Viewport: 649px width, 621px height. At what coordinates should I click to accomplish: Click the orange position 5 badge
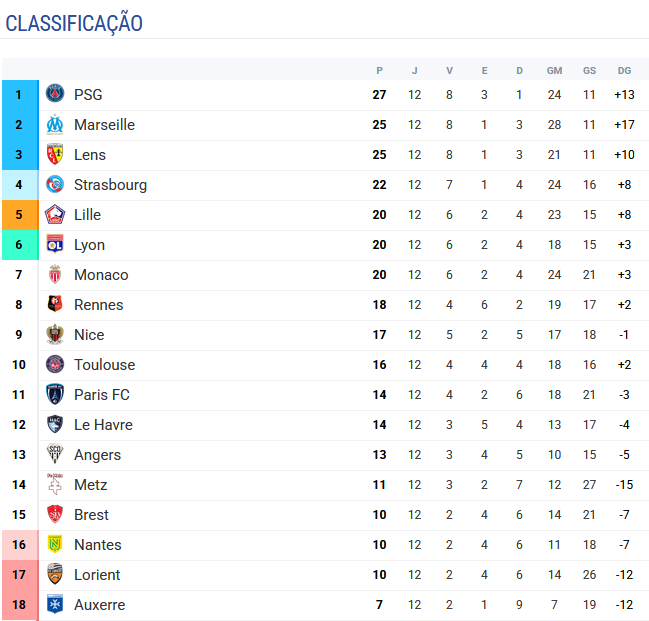19,215
